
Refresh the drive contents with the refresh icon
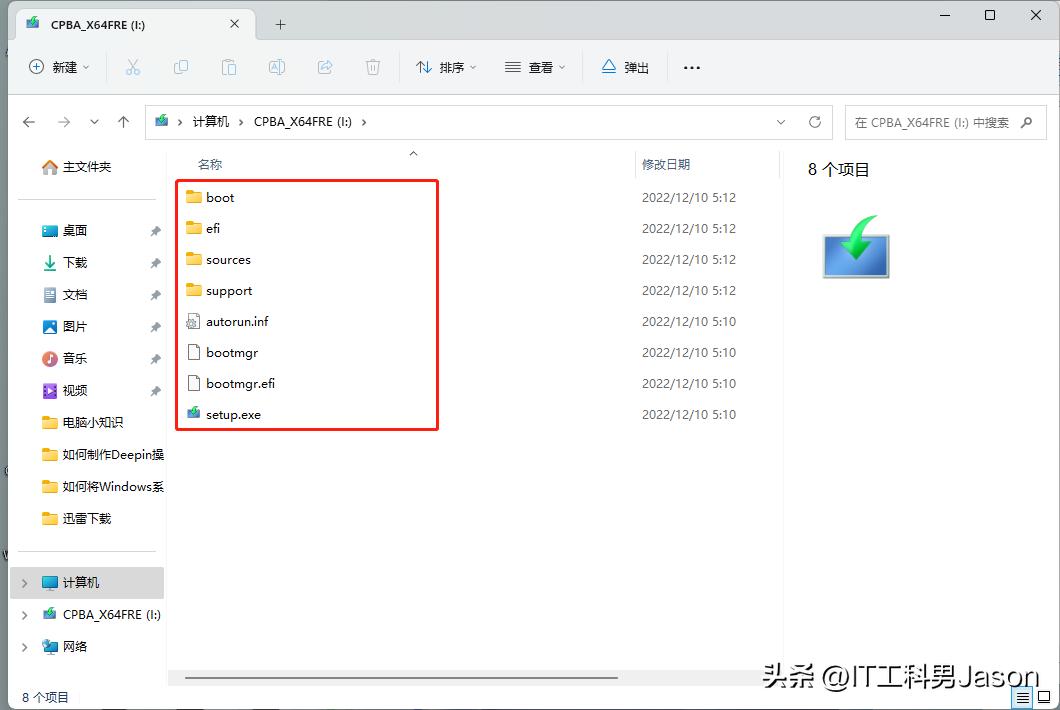[x=815, y=122]
